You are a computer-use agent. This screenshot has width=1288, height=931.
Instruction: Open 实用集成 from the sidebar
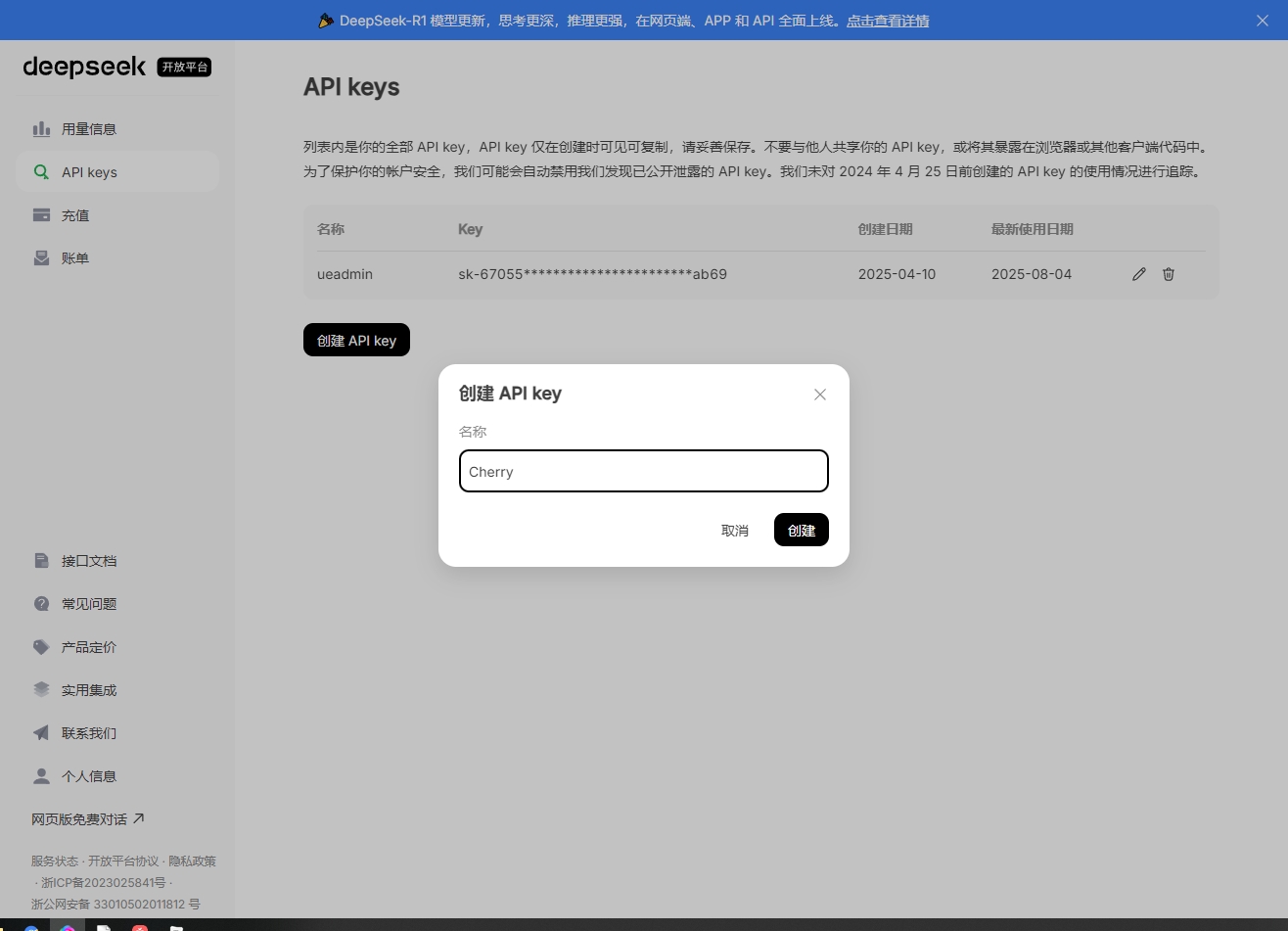pos(117,690)
